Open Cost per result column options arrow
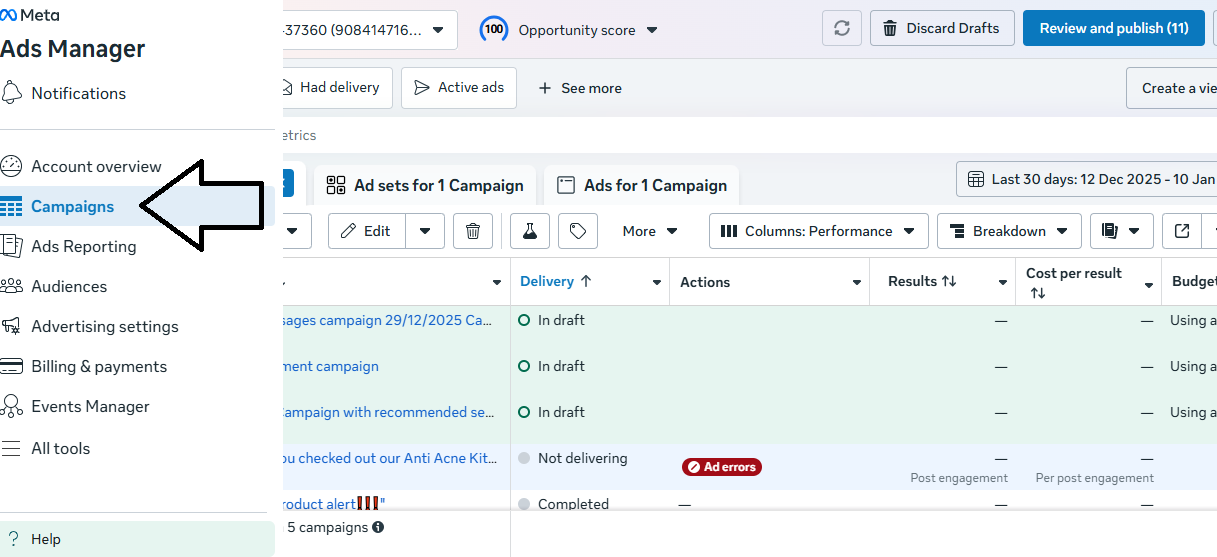 tap(1149, 285)
